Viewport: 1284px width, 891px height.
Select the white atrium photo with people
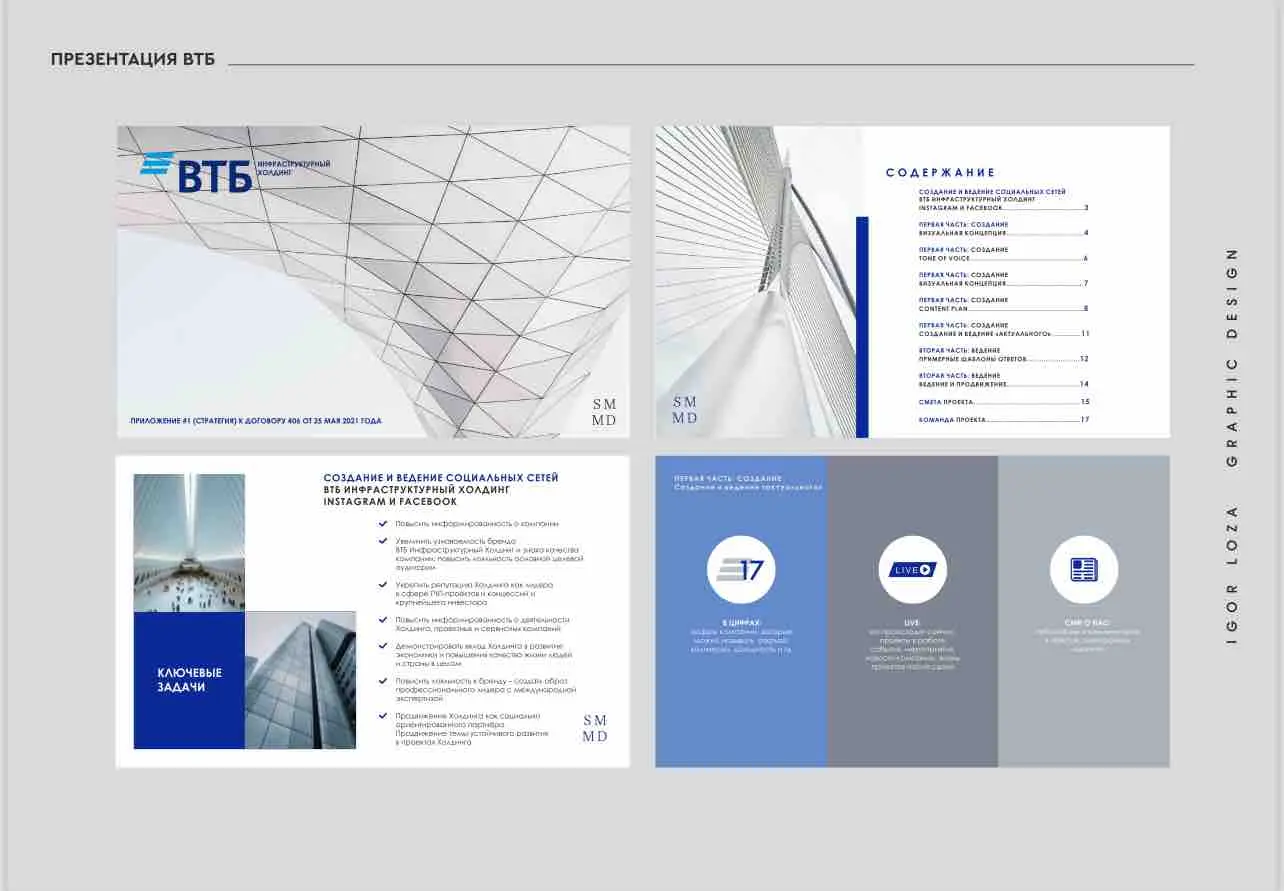189,543
